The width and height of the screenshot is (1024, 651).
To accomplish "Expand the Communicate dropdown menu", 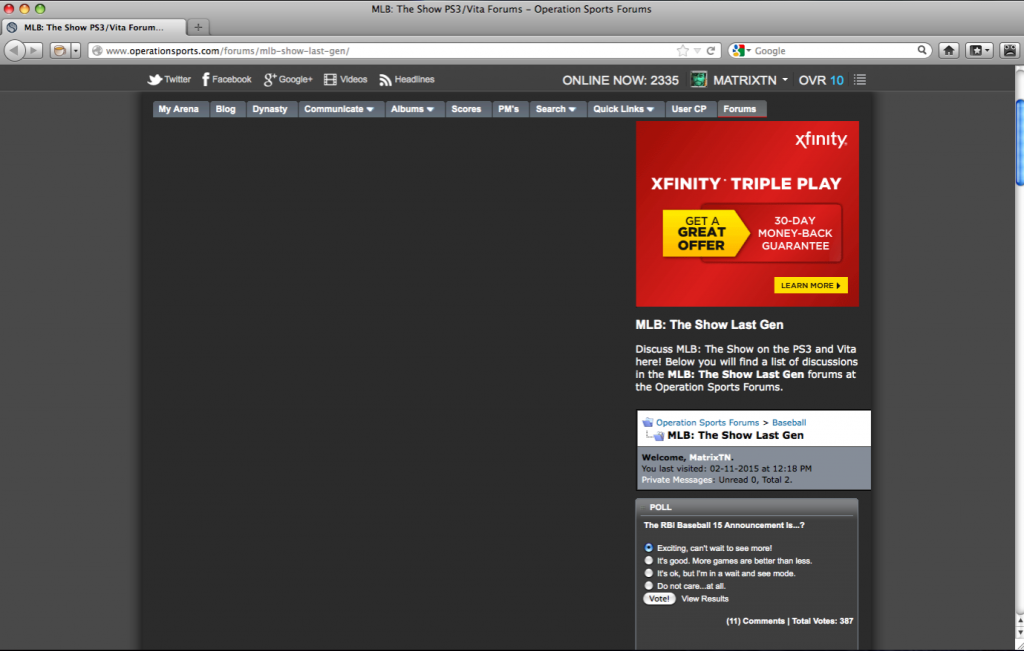I will click(x=339, y=109).
